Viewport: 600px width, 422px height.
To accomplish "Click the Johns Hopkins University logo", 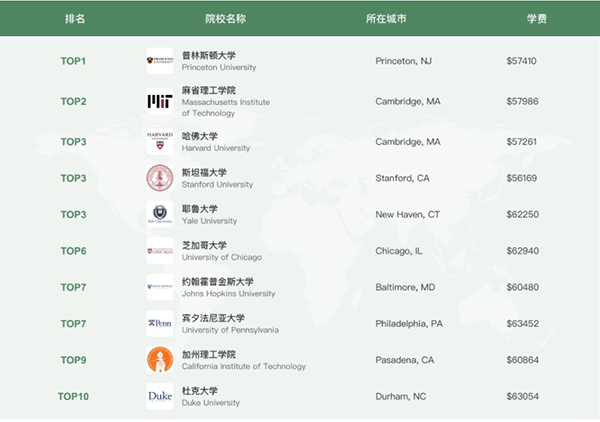I will click(x=160, y=287).
